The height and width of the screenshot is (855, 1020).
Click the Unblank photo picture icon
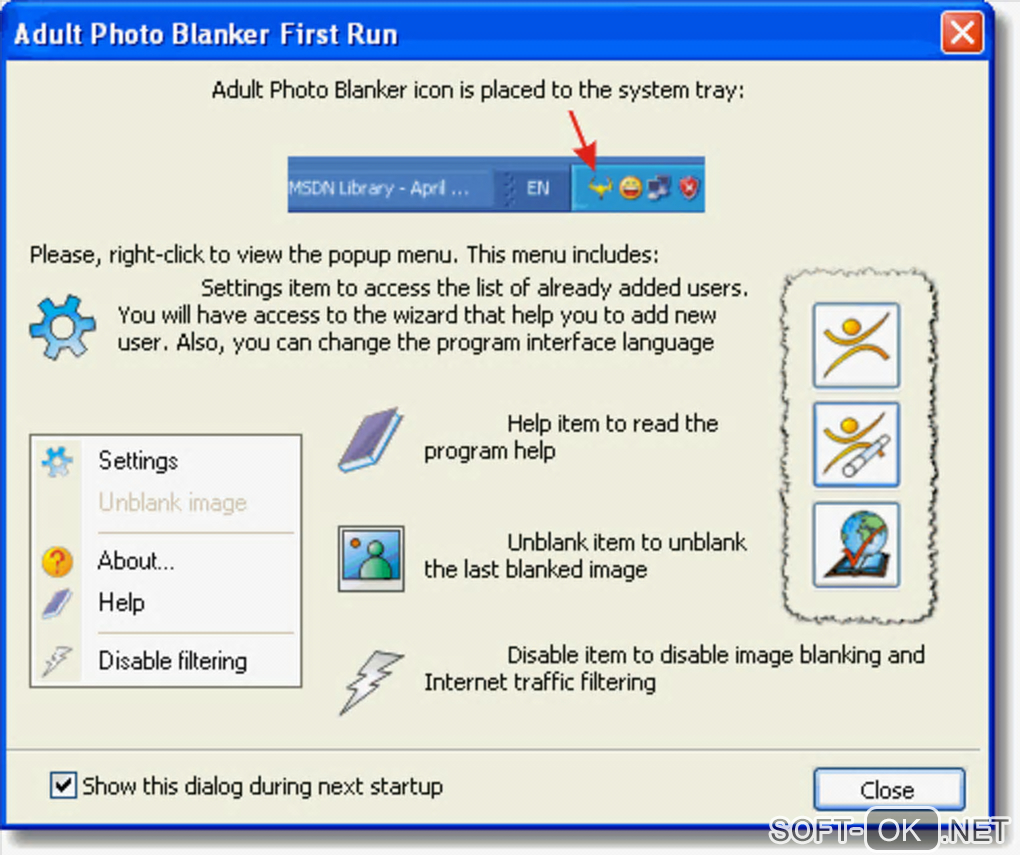[x=371, y=559]
